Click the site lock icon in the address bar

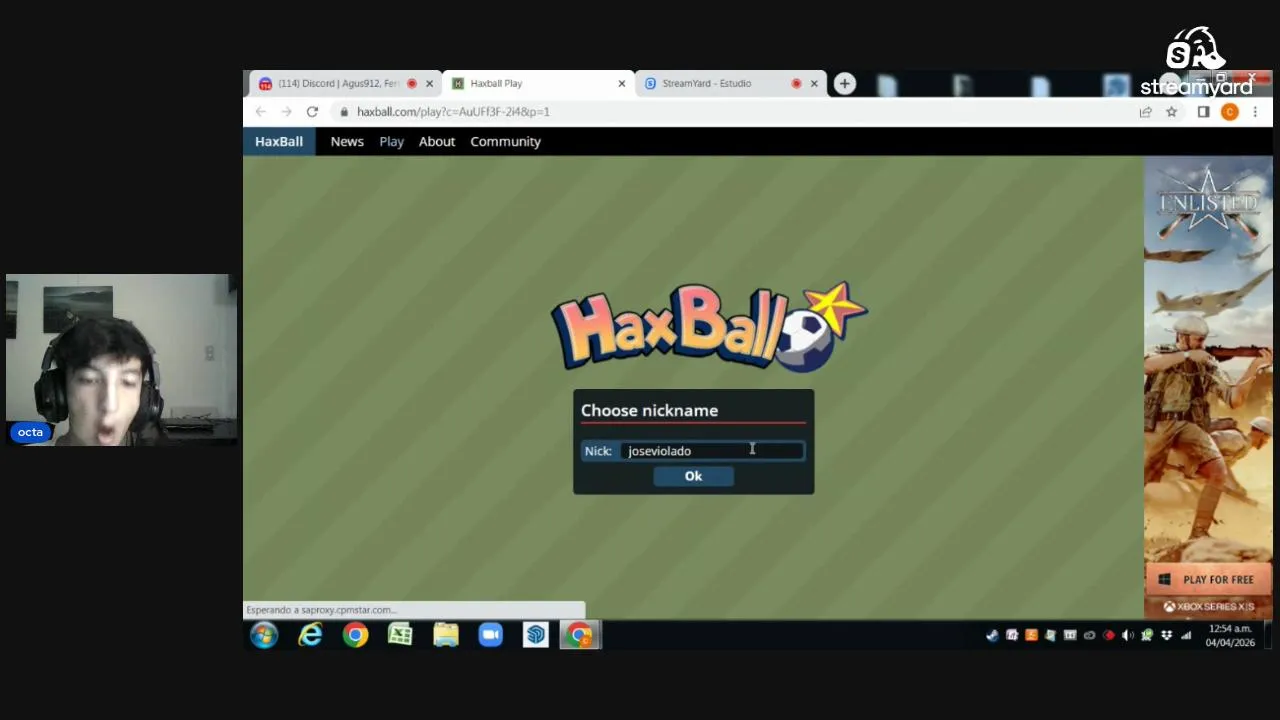[344, 112]
